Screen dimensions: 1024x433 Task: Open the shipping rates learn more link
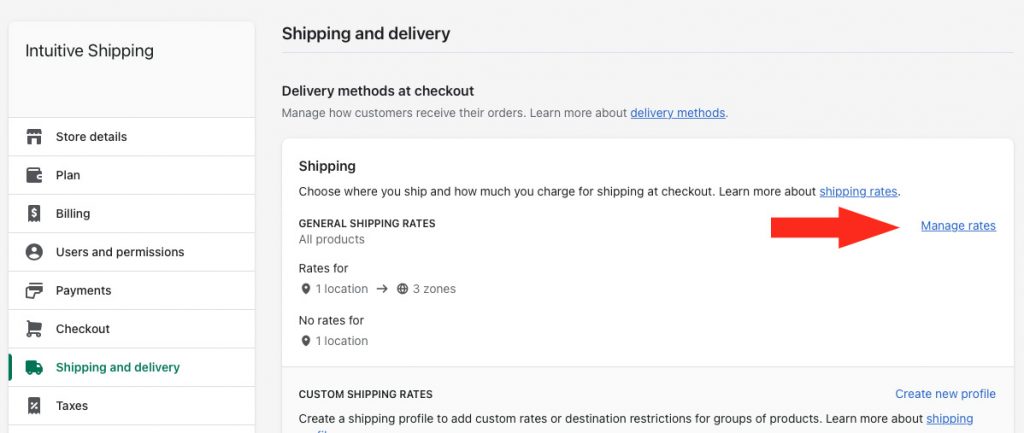point(859,192)
